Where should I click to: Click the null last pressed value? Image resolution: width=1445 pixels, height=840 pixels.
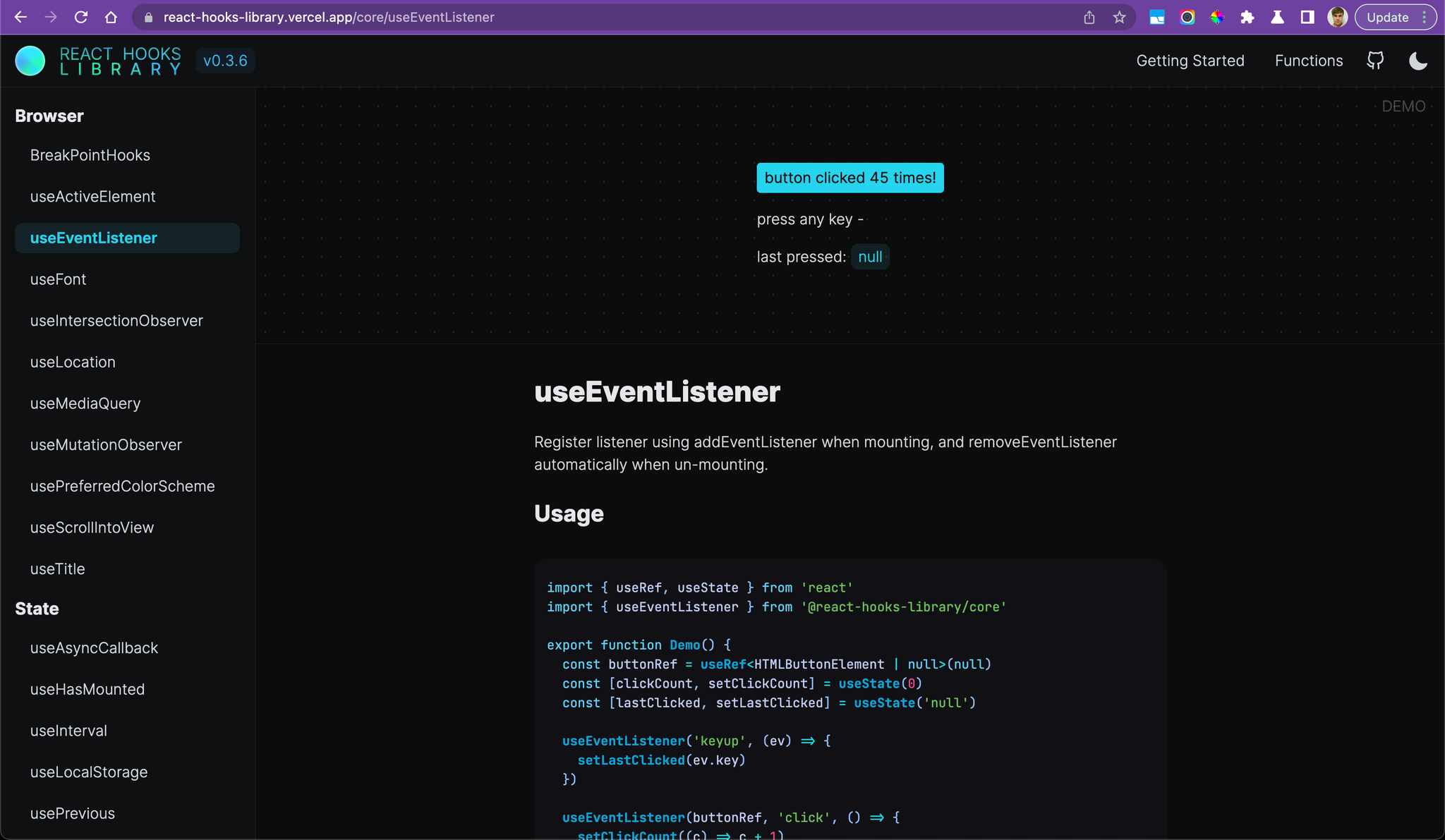(870, 257)
